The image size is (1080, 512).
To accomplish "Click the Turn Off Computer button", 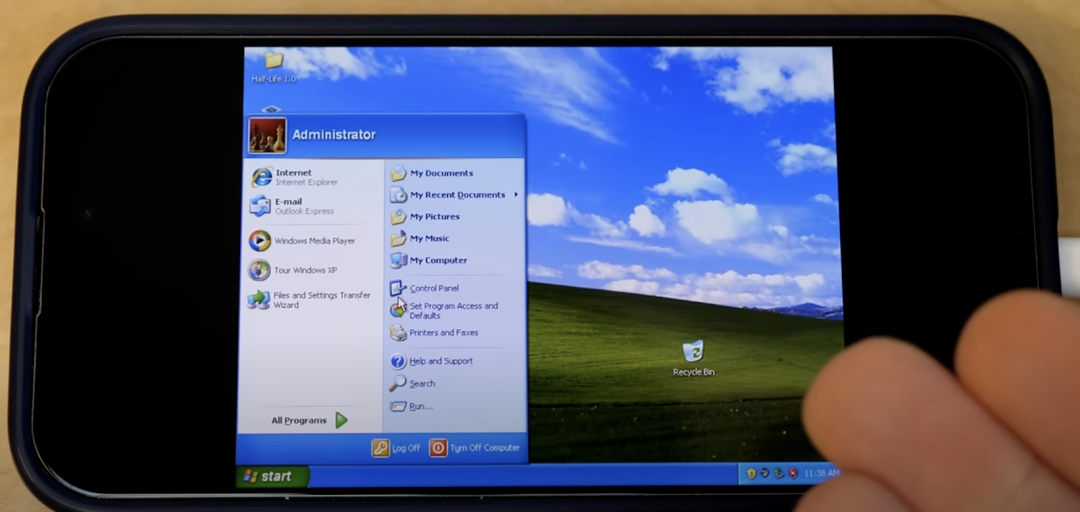I will tap(475, 448).
